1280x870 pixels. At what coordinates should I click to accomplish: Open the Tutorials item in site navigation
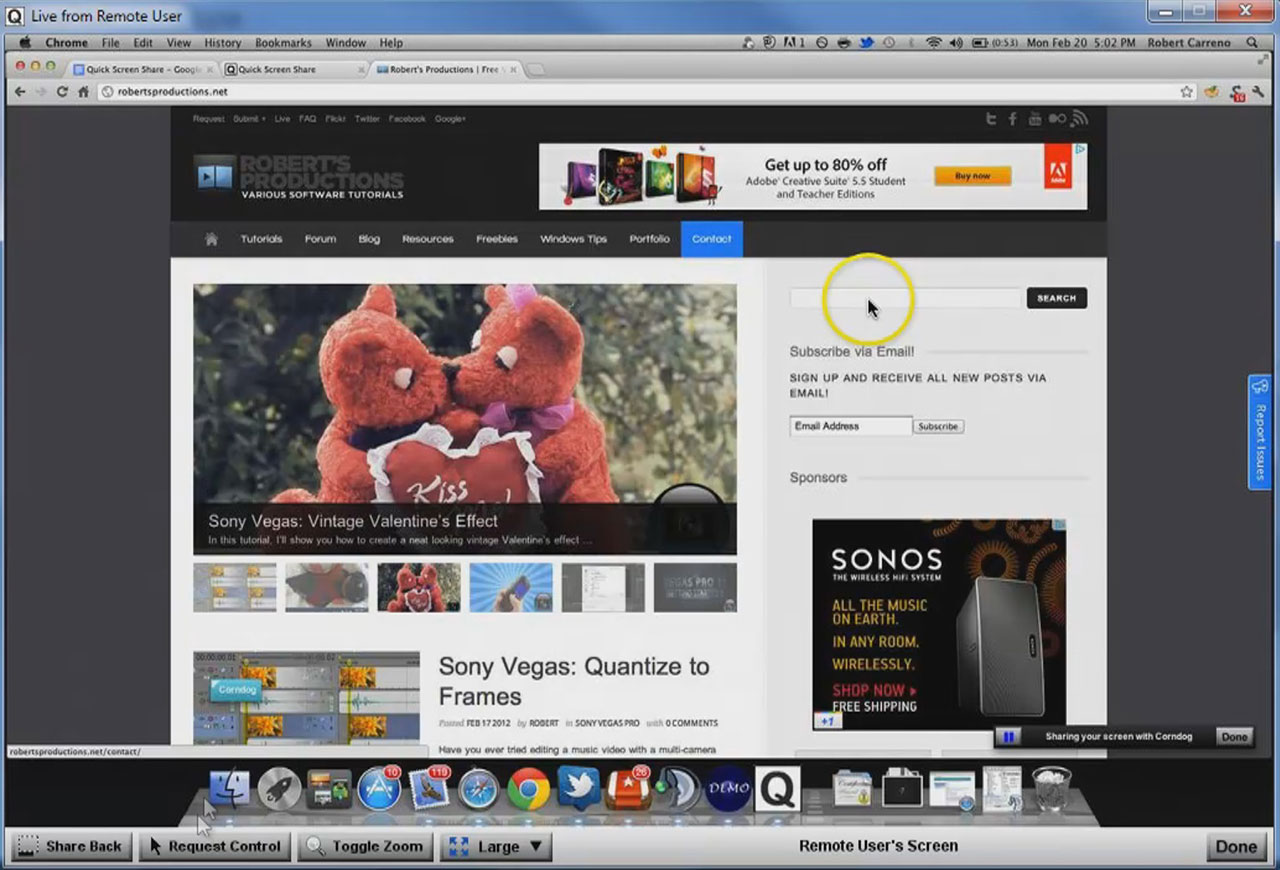[261, 239]
